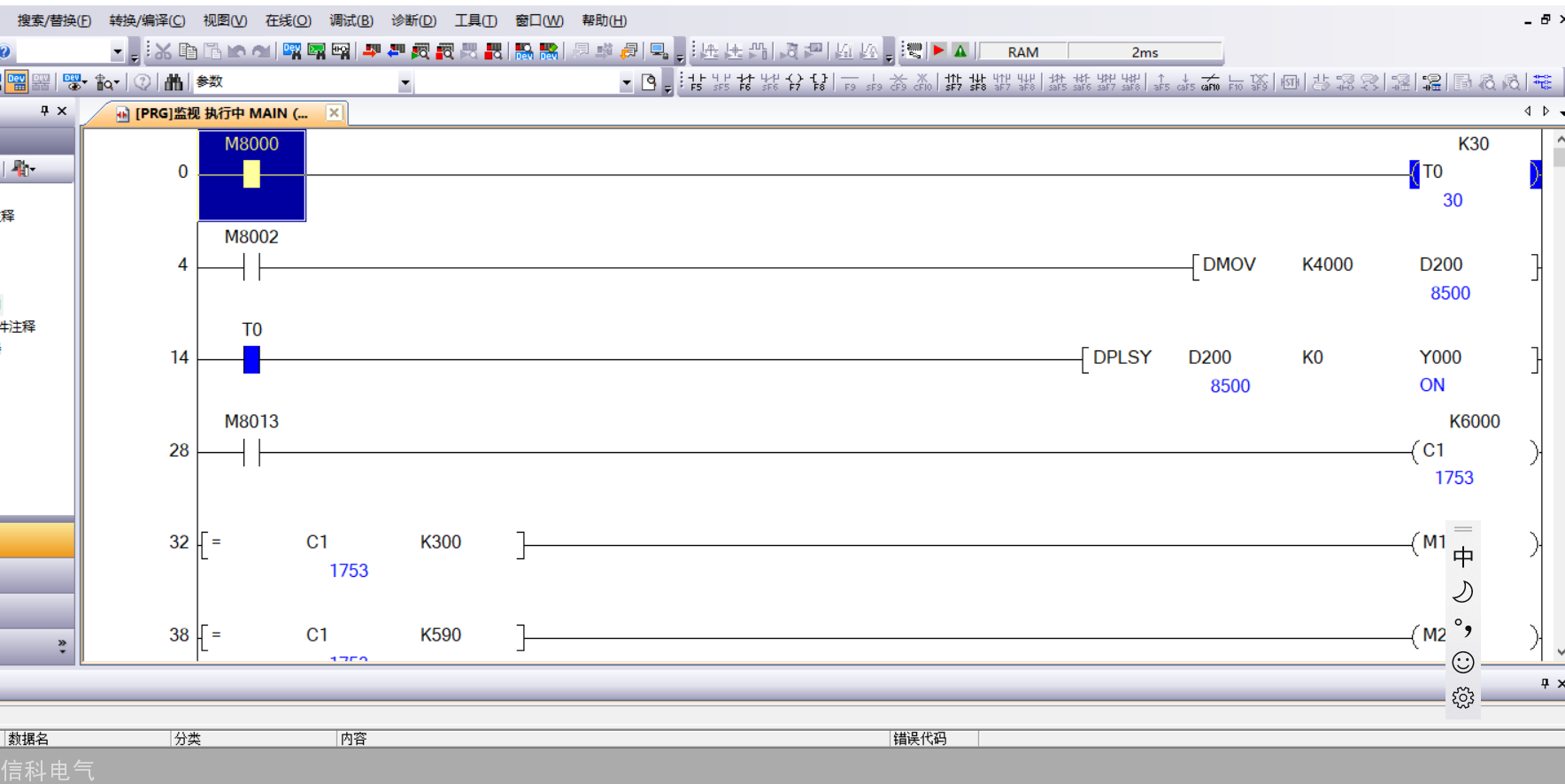Image resolution: width=1565 pixels, height=784 pixels.
Task: Click the vertical scrollbar of ladder editor
Action: [x=1558, y=394]
